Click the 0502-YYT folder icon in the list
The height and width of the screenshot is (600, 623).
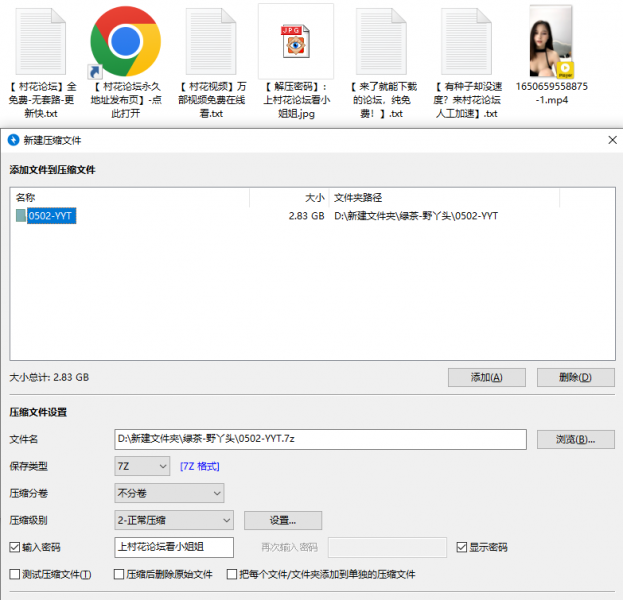pos(21,216)
